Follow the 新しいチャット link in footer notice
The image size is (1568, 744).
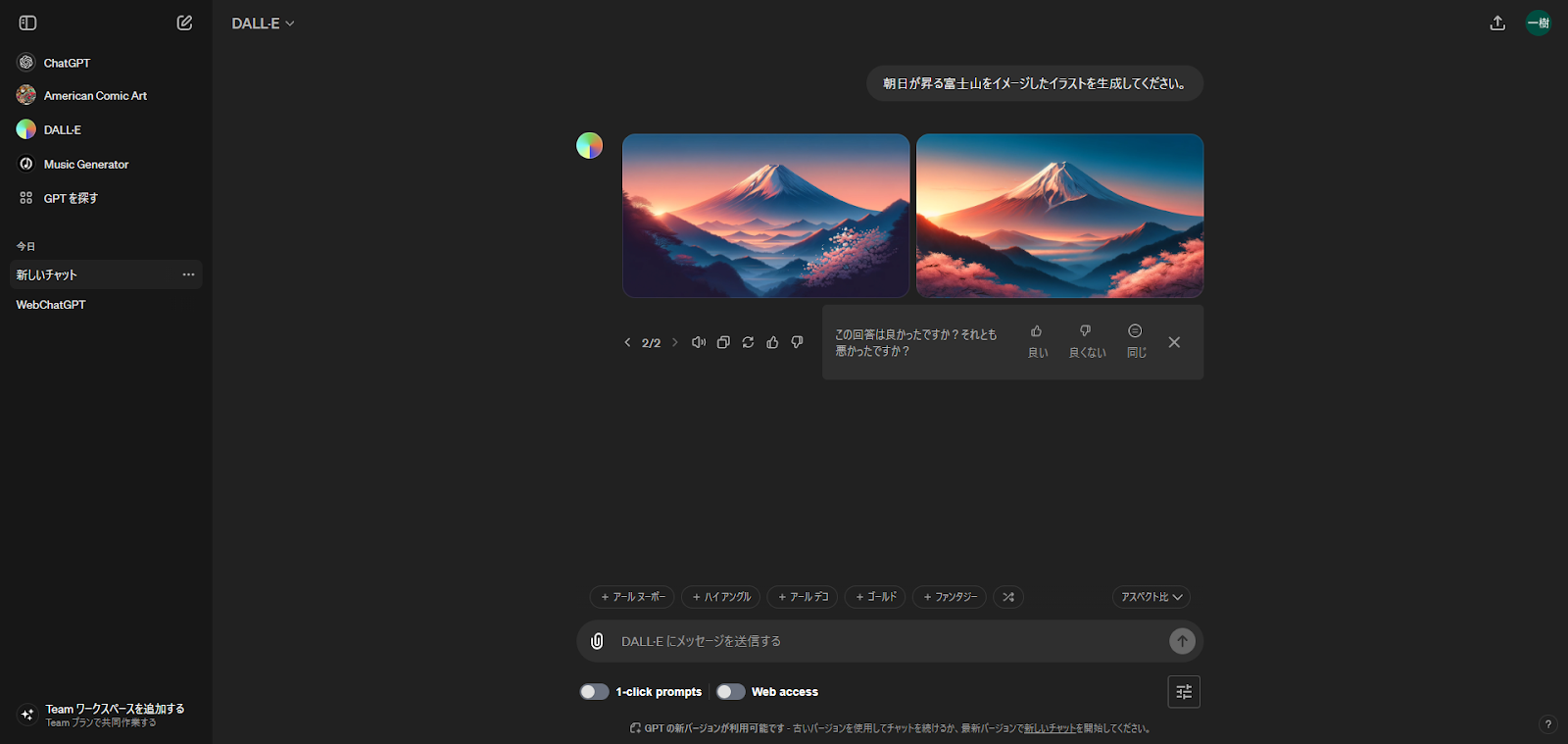tap(1050, 728)
